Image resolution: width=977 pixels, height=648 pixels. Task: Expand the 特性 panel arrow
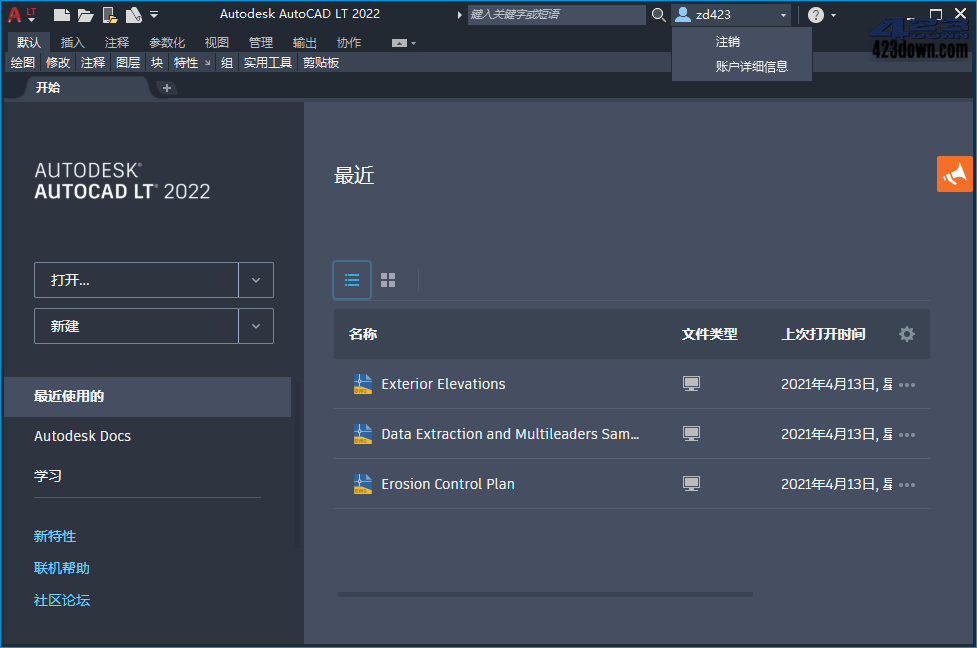[208, 63]
